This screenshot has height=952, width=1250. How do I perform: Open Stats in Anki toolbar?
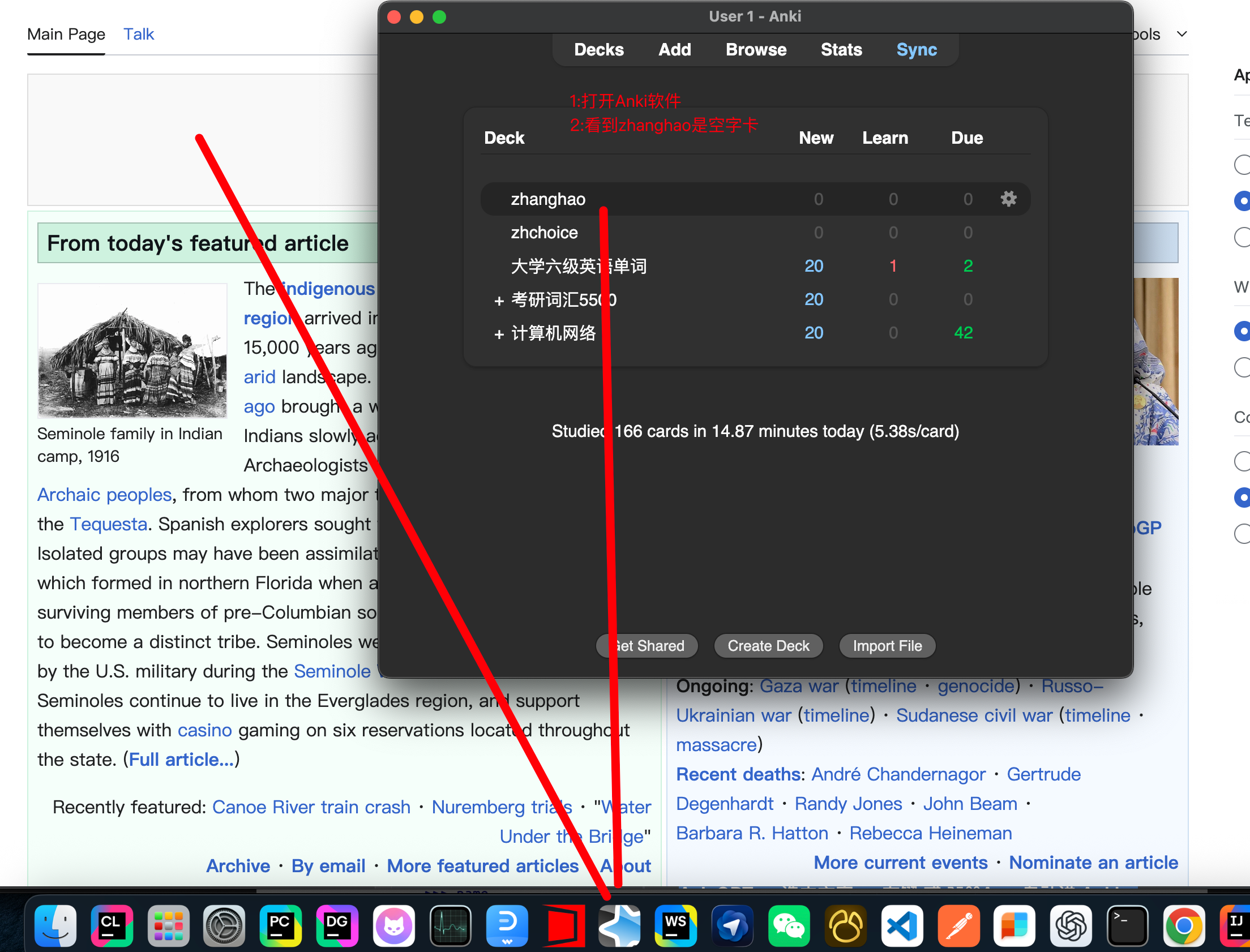tap(841, 50)
